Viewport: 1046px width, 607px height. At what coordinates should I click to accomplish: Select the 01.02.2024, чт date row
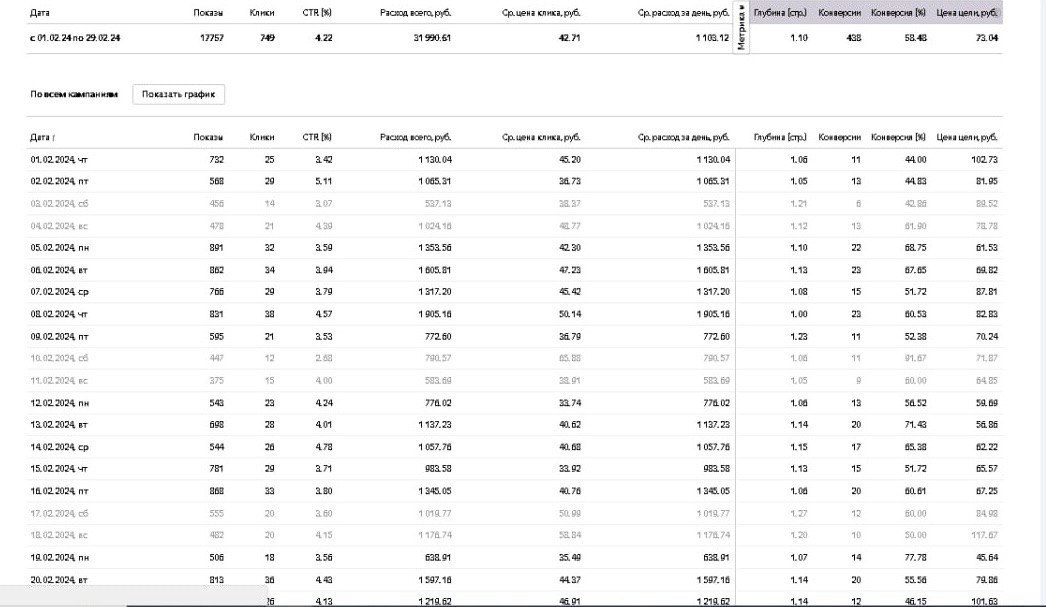pos(66,160)
